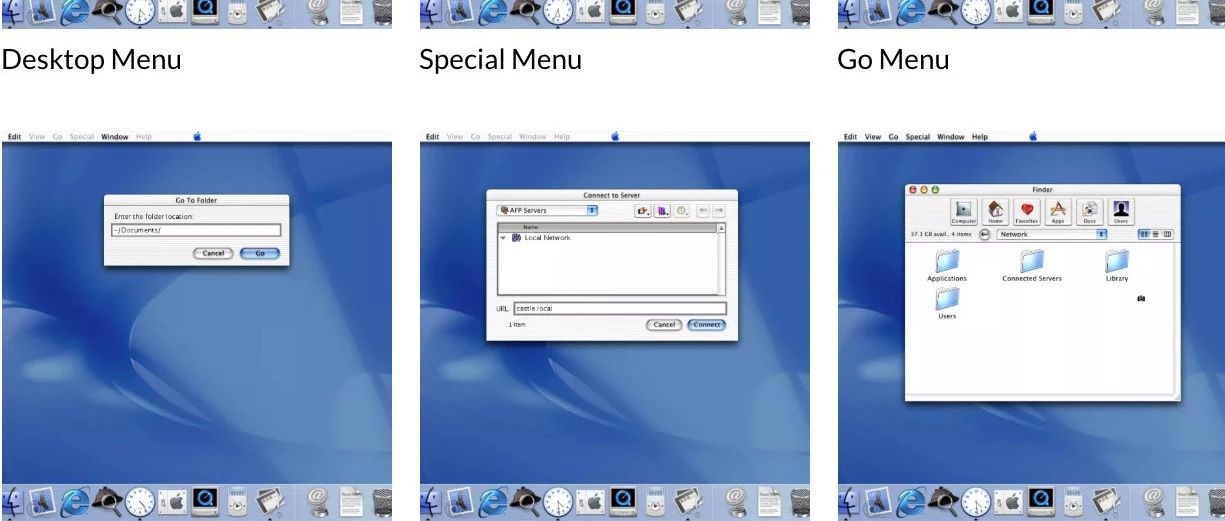
Task: Click the Finder window title bar text
Action: (x=1042, y=189)
